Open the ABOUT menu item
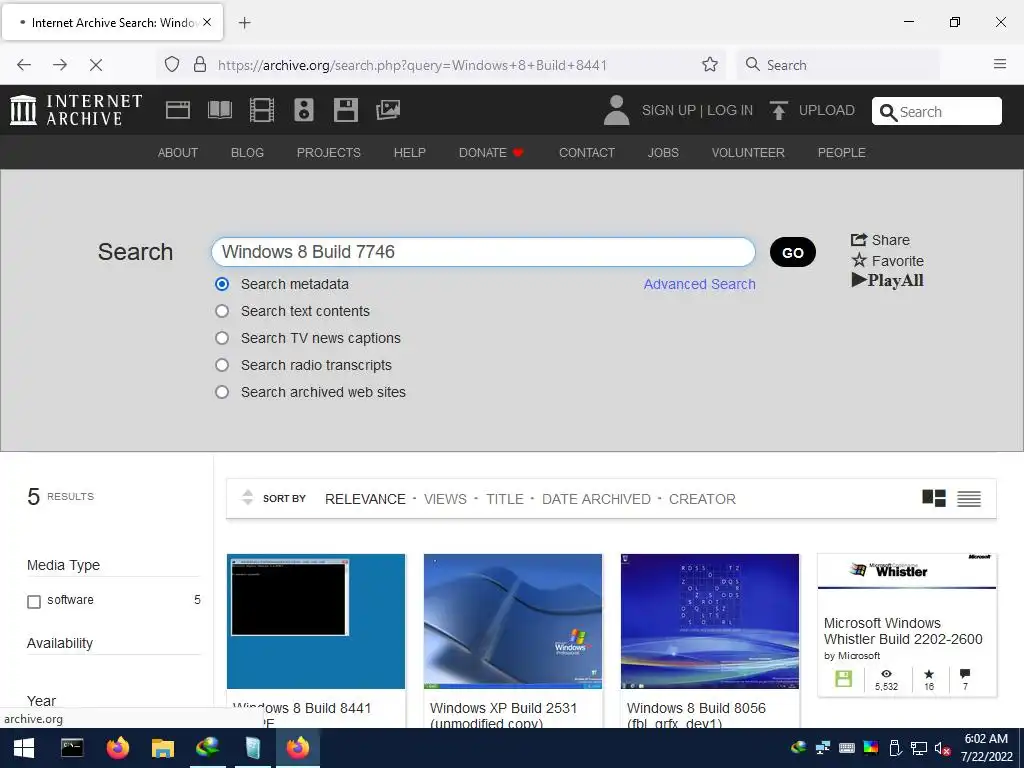1024x768 pixels. click(x=178, y=153)
